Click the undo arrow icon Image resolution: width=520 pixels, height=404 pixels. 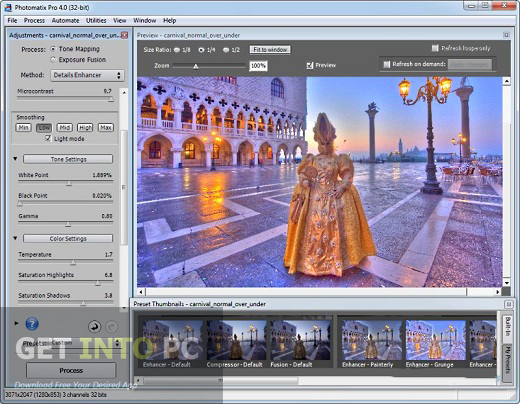tap(95, 326)
